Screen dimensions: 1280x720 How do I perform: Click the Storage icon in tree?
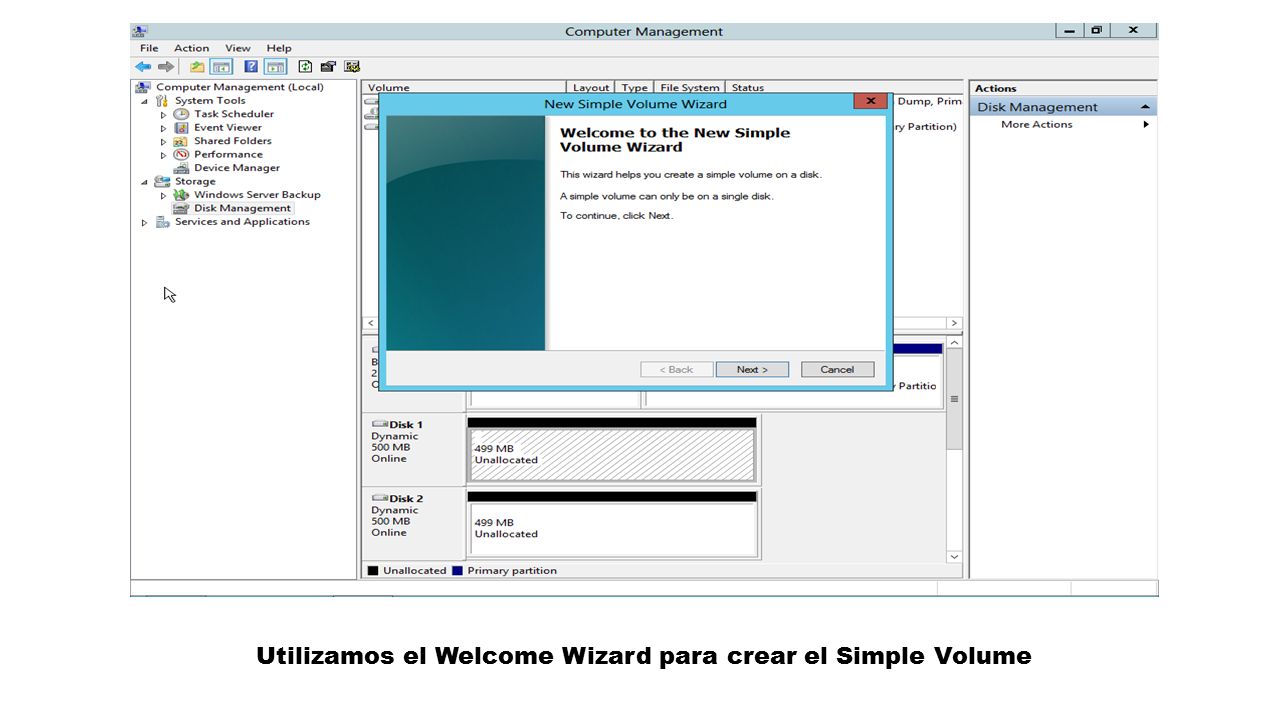[162, 182]
